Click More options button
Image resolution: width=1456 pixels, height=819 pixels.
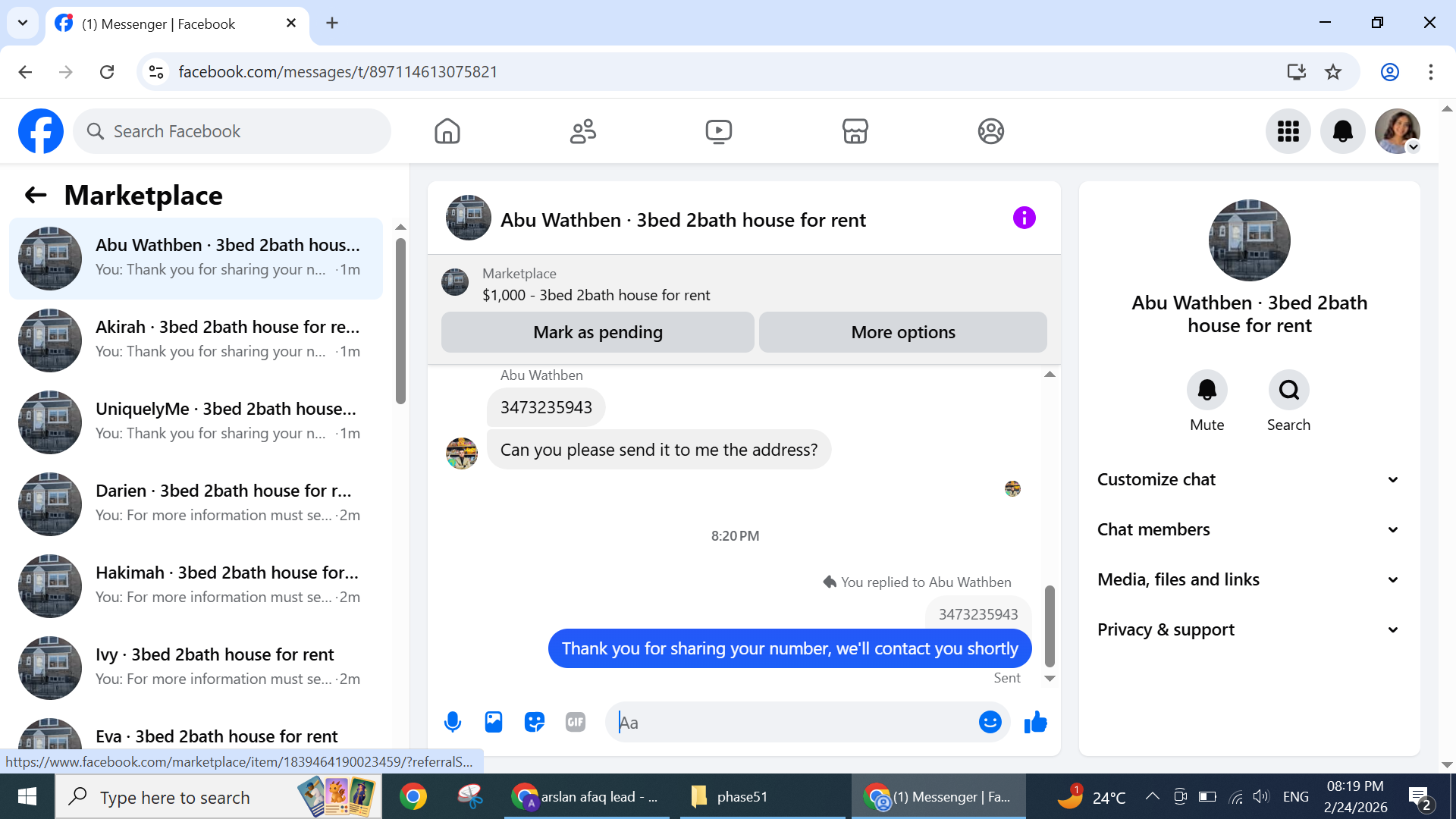pos(902,332)
